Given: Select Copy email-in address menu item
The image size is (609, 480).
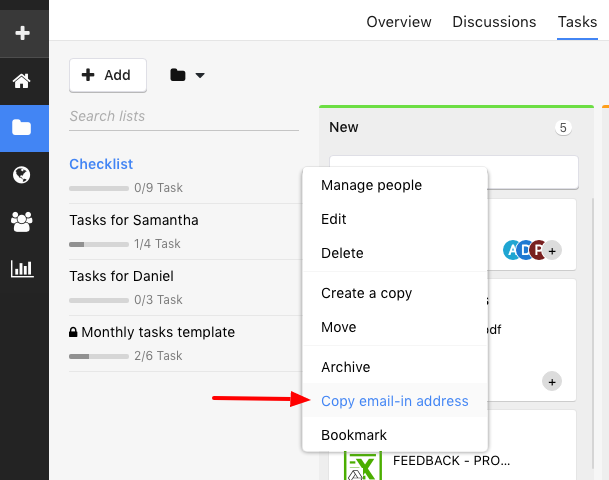Looking at the screenshot, I should (395, 401).
